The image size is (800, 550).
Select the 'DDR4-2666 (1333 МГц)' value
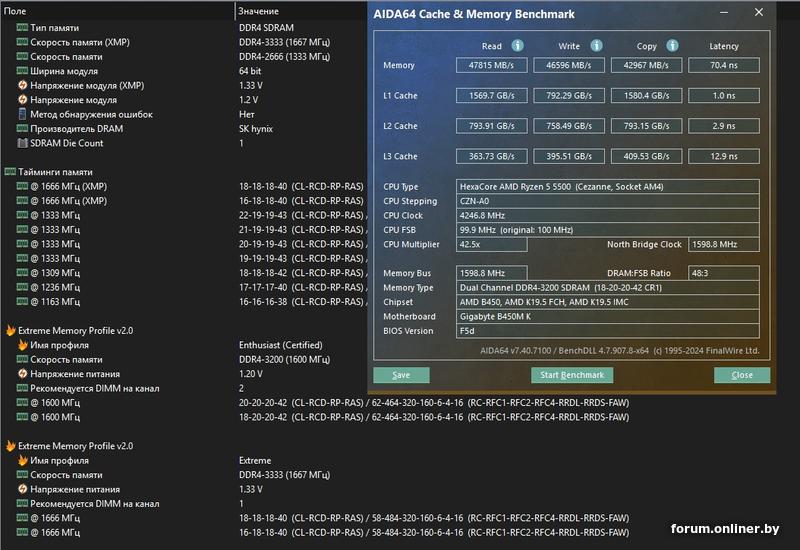point(284,57)
